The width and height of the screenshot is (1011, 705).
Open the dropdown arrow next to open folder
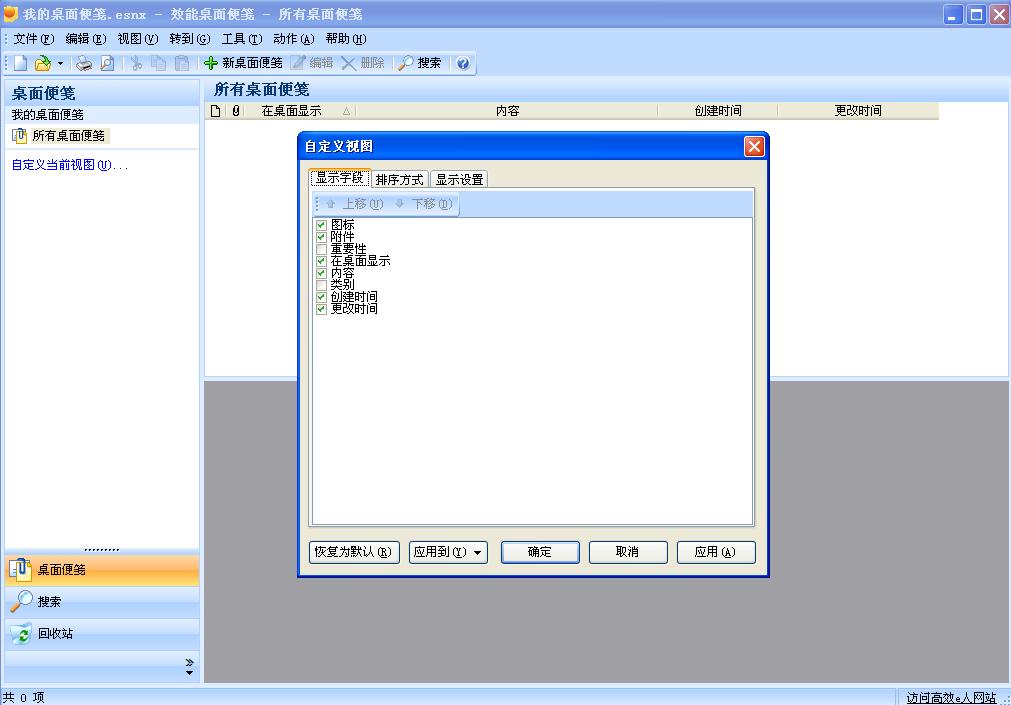tap(60, 63)
